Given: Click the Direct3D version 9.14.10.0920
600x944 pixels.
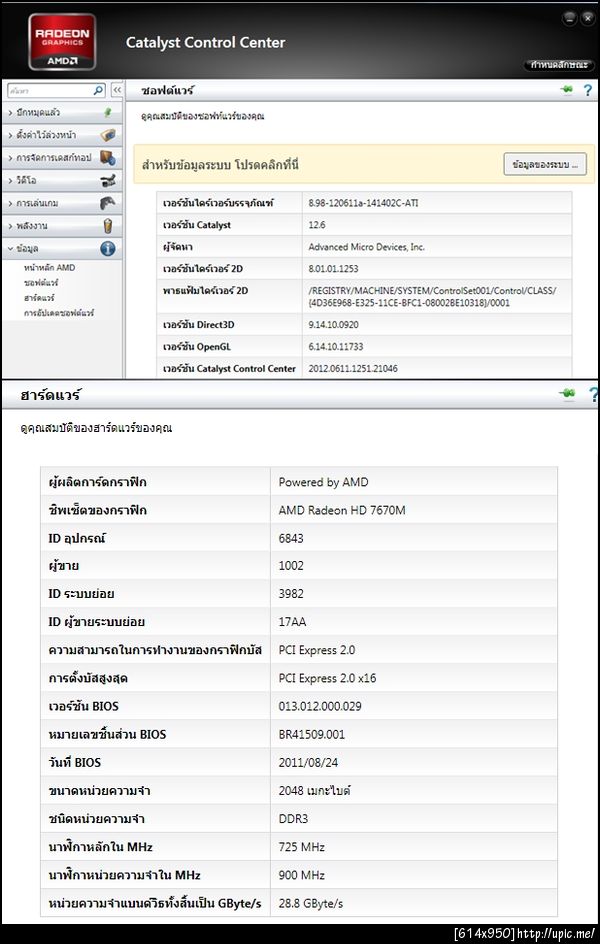Looking at the screenshot, I should tap(335, 324).
